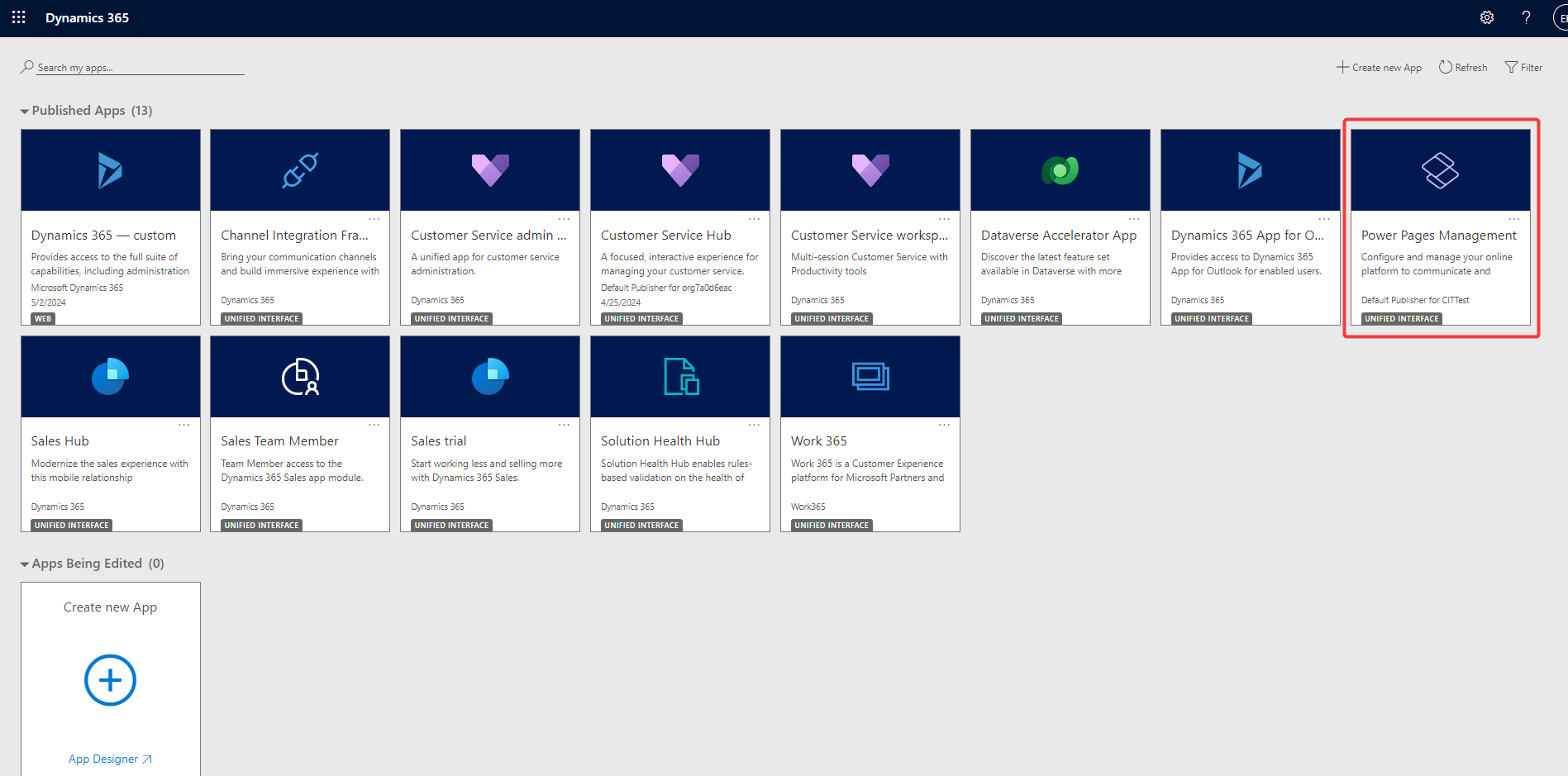Open the Power Pages Management title
The height and width of the screenshot is (776, 1568).
click(1439, 236)
